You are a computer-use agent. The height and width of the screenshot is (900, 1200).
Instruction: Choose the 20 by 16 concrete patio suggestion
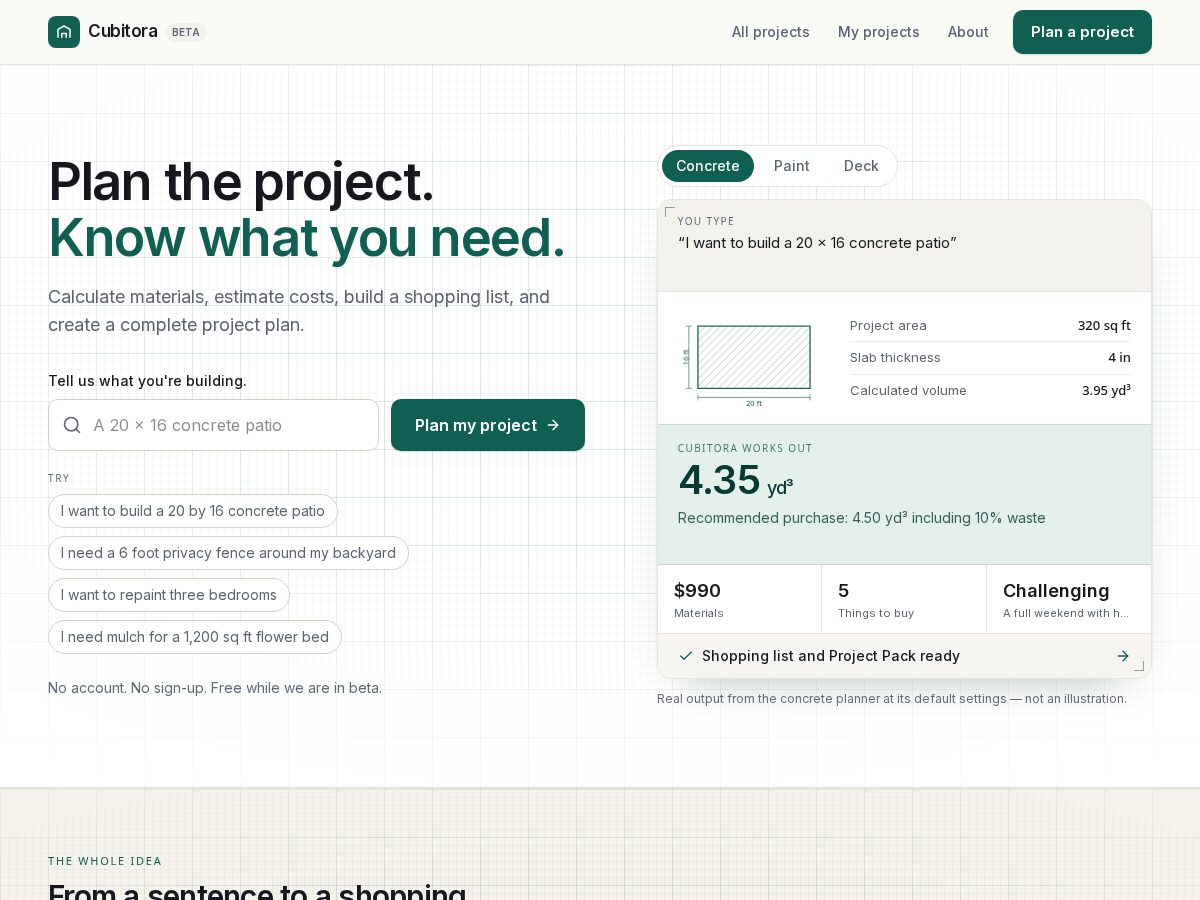(x=193, y=511)
